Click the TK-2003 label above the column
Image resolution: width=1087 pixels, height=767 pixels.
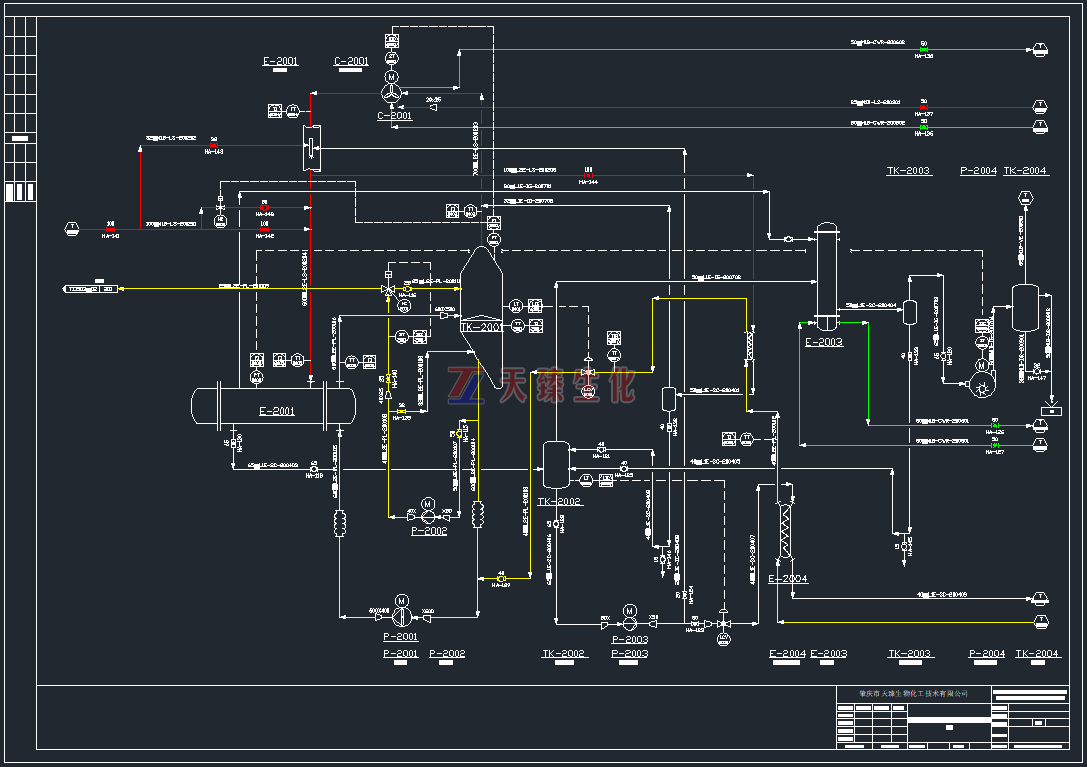coord(908,171)
